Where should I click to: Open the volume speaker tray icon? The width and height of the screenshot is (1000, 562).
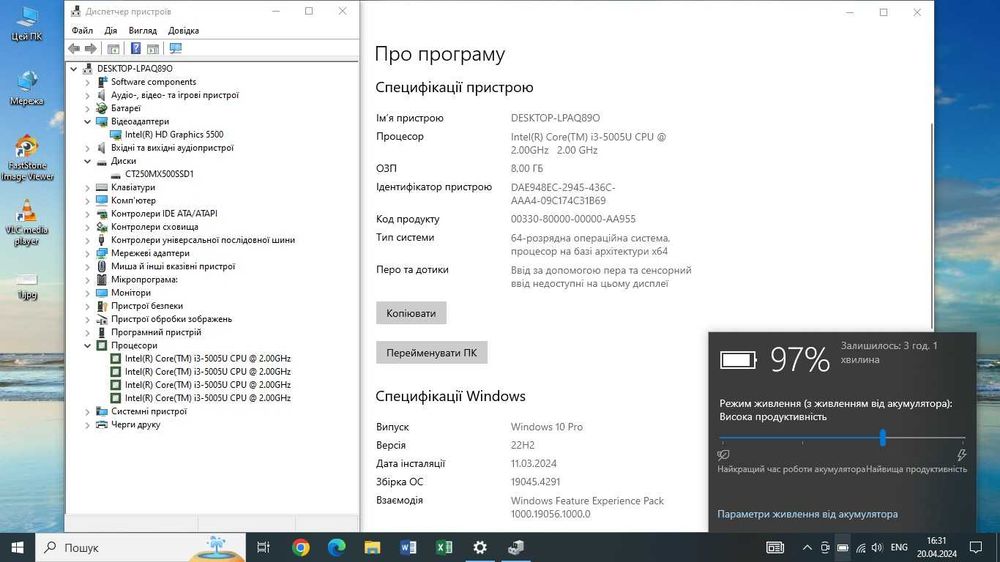click(877, 547)
